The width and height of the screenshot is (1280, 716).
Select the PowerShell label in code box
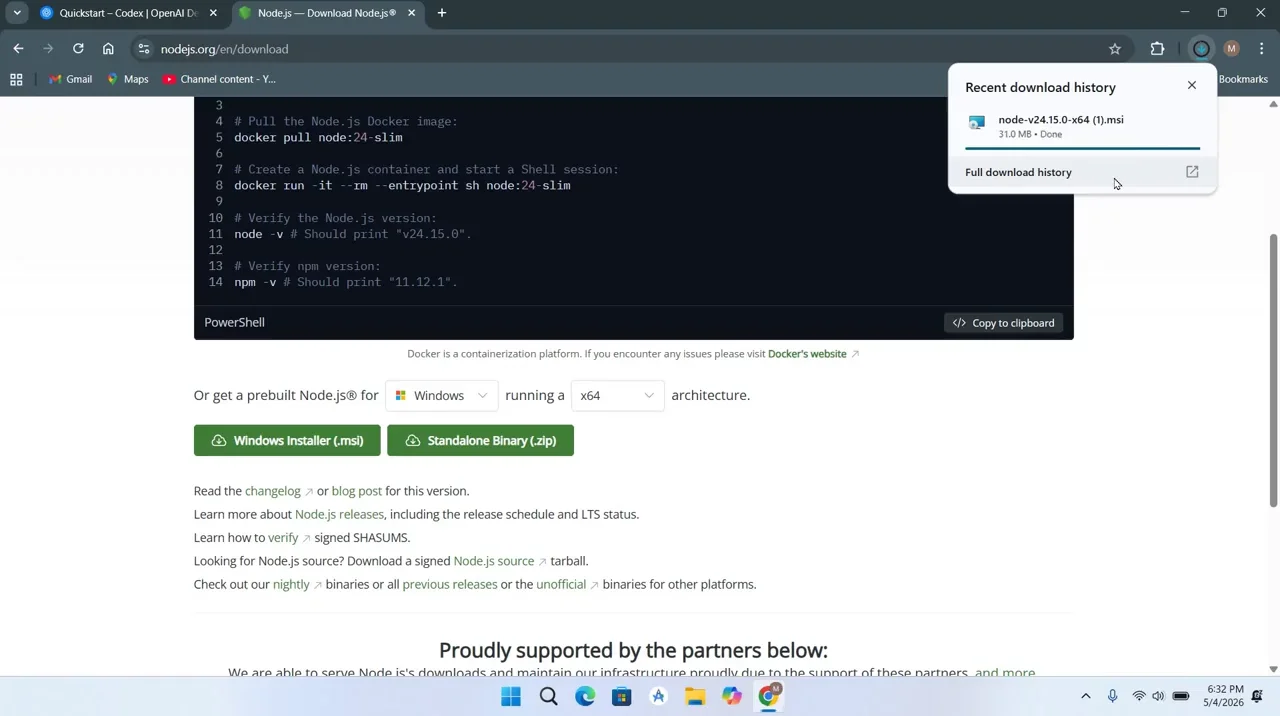(x=234, y=322)
